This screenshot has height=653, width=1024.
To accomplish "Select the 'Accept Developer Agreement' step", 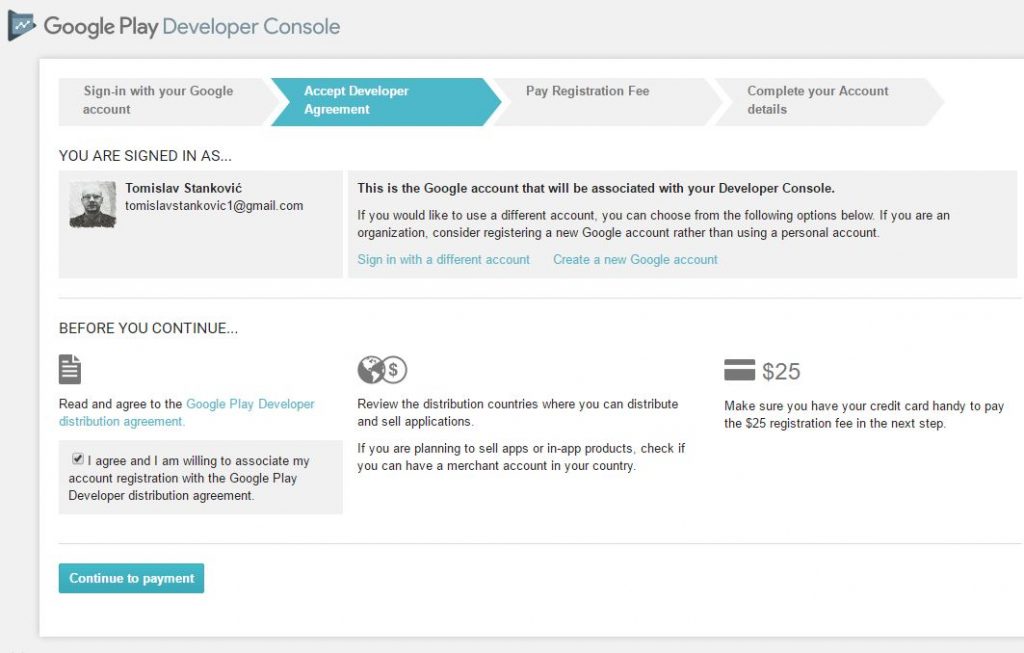I will (x=385, y=101).
